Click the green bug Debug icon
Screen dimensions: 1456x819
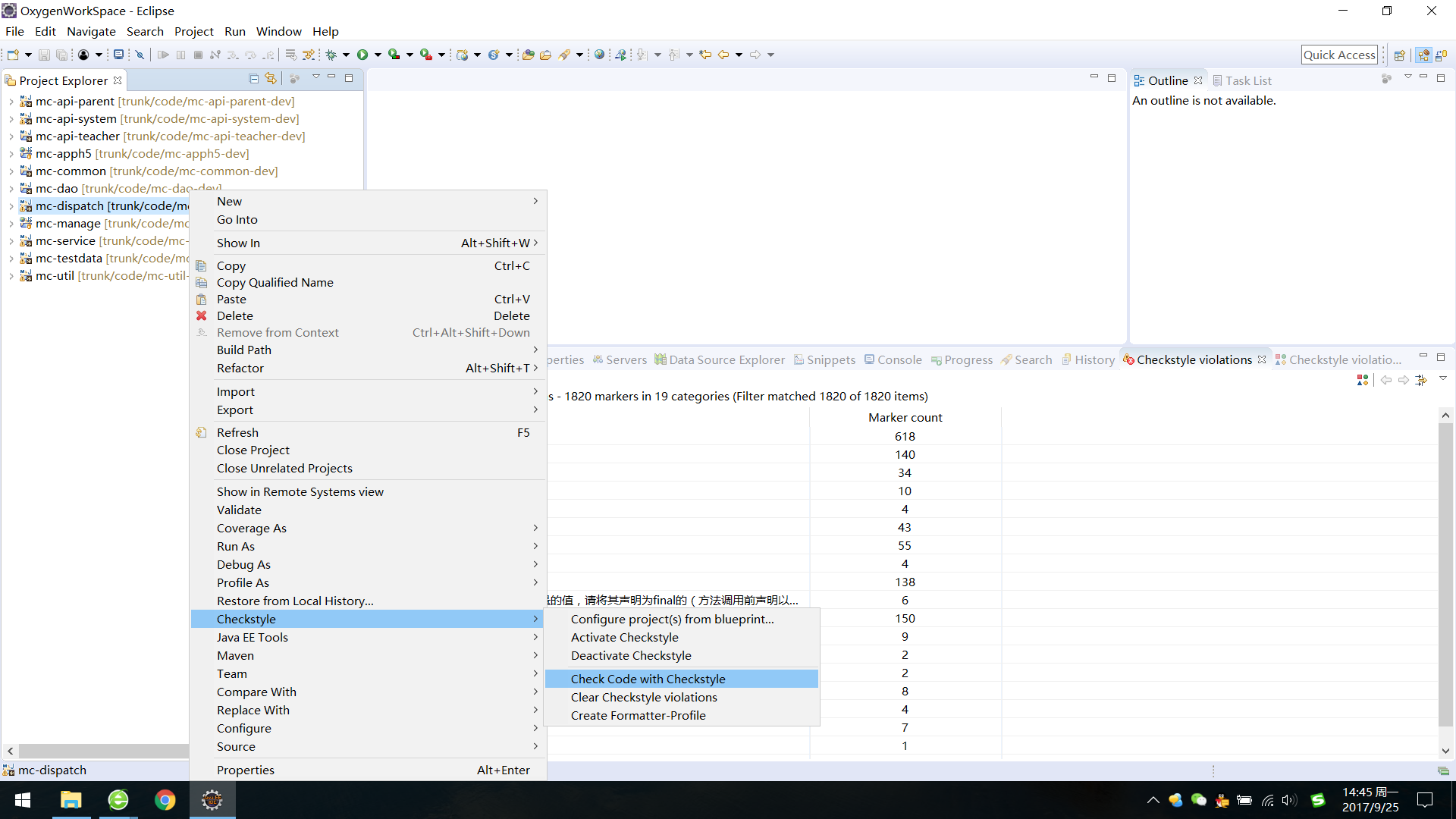click(x=331, y=55)
